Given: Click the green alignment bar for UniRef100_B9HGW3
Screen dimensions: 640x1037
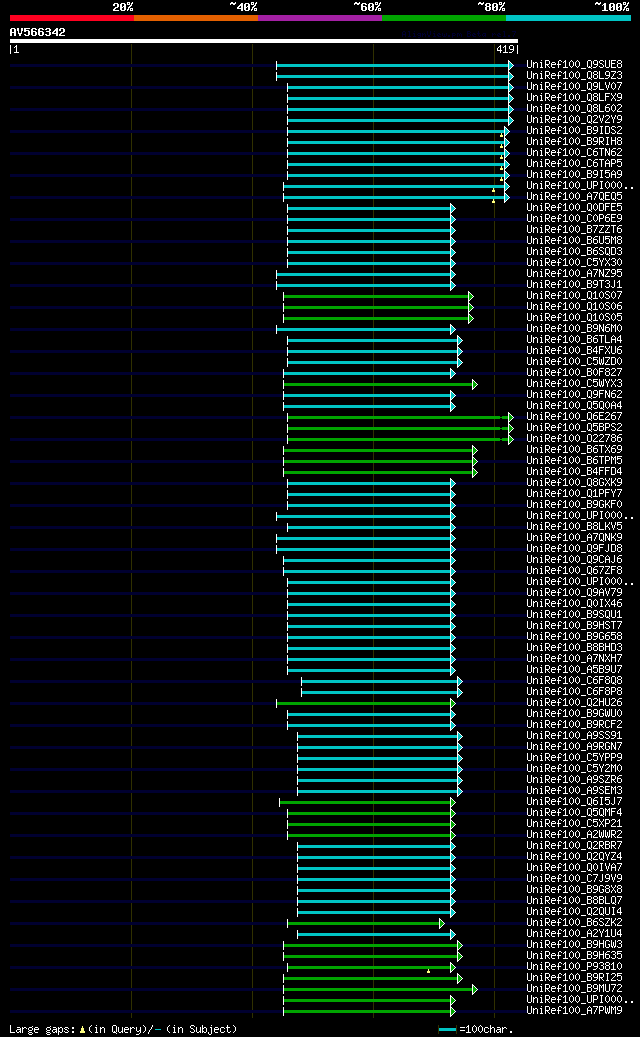Looking at the screenshot, I should pos(372,944).
